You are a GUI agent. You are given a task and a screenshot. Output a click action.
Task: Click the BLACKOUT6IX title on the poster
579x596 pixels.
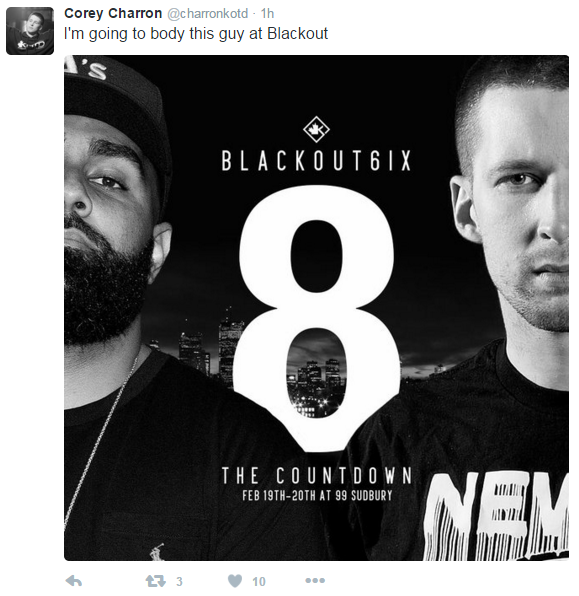click(316, 161)
